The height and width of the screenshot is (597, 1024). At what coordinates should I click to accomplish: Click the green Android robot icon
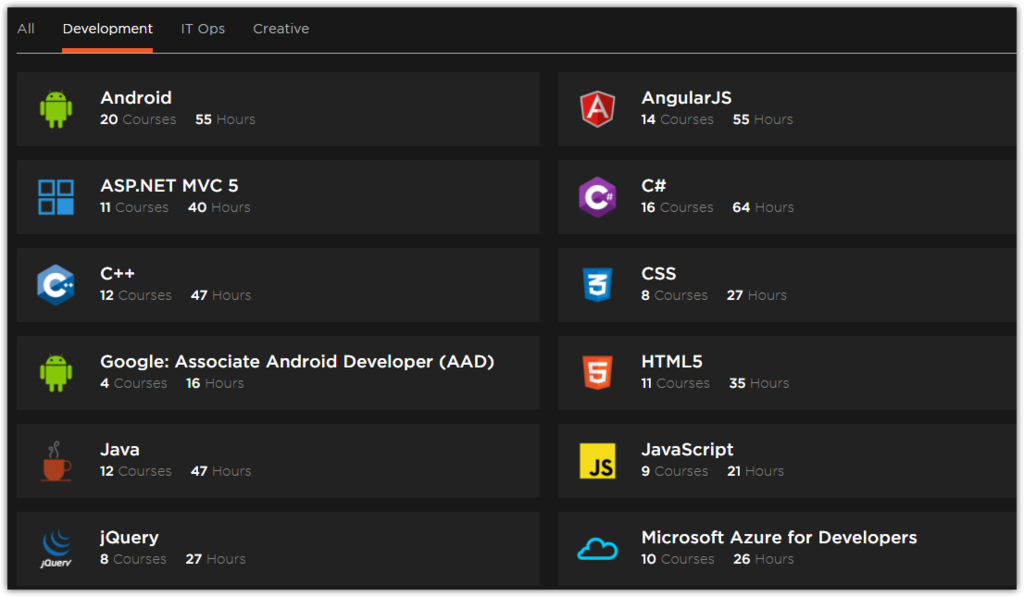point(56,109)
